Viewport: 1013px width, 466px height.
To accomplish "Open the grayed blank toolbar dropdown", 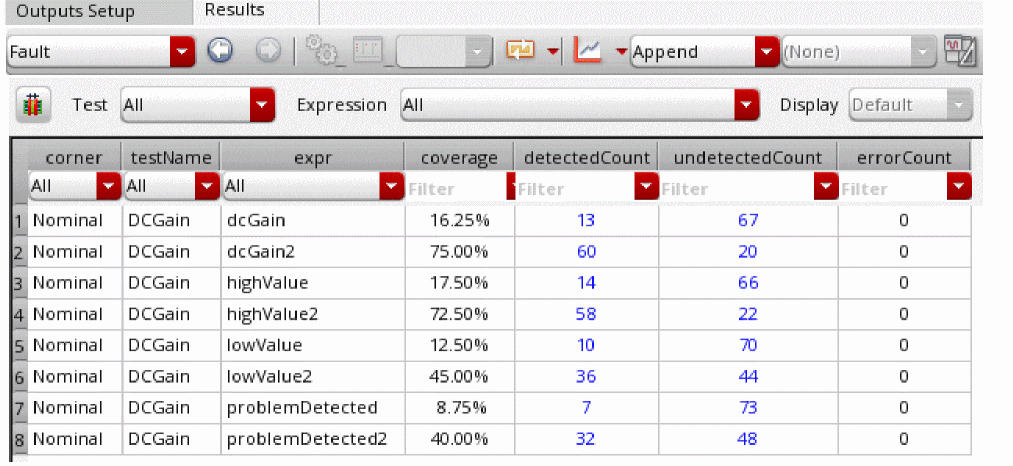I will click(x=444, y=52).
